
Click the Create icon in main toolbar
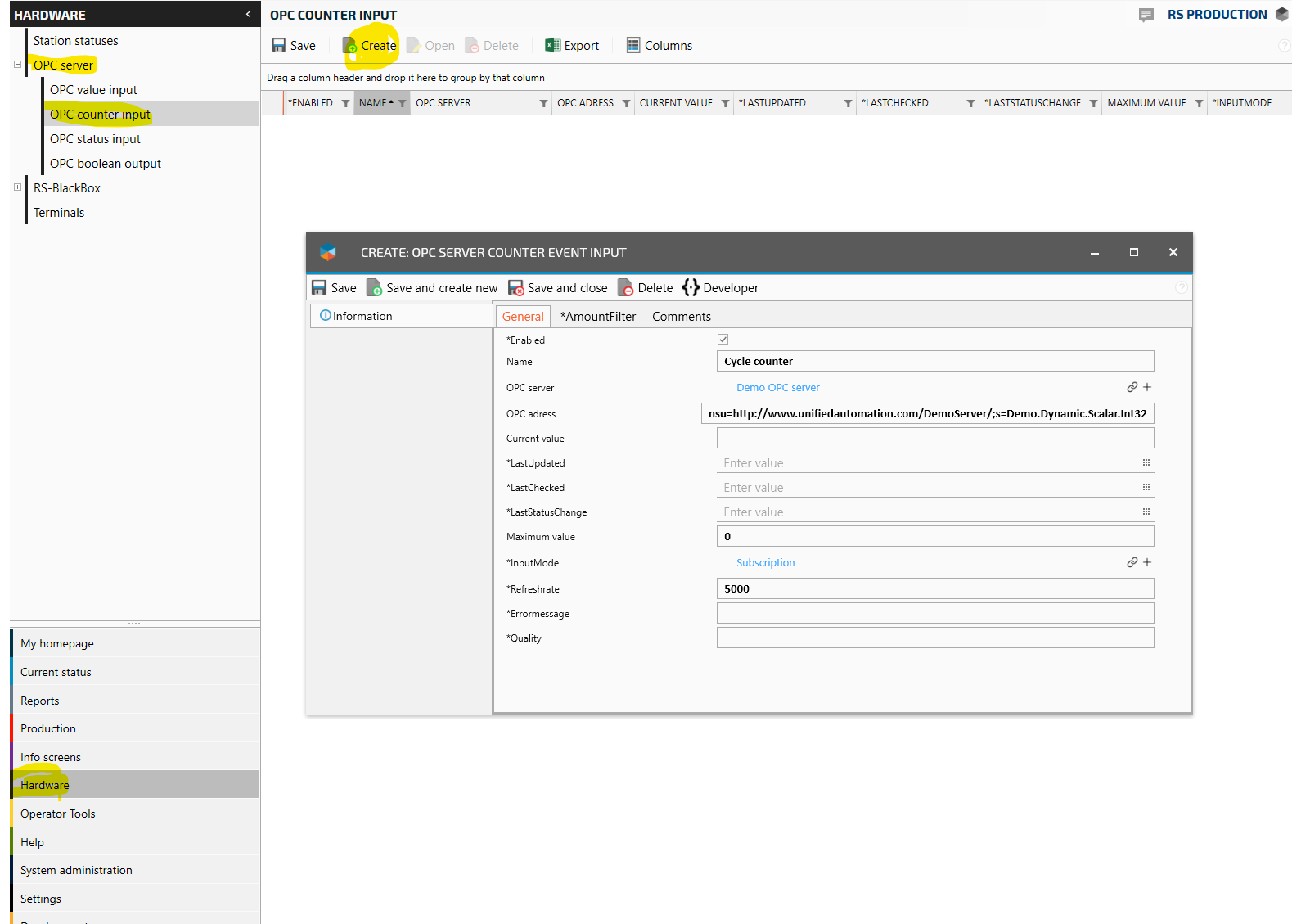pyautogui.click(x=350, y=46)
